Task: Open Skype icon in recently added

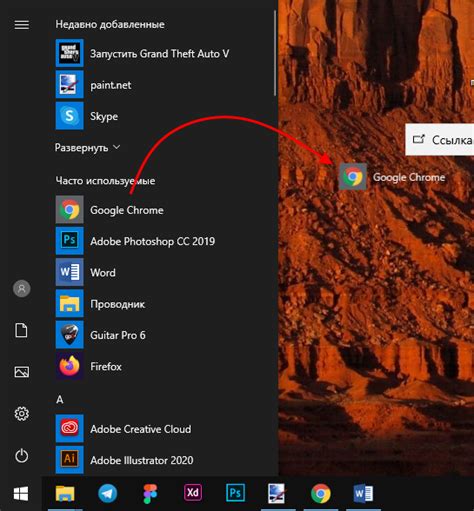Action: point(69,116)
